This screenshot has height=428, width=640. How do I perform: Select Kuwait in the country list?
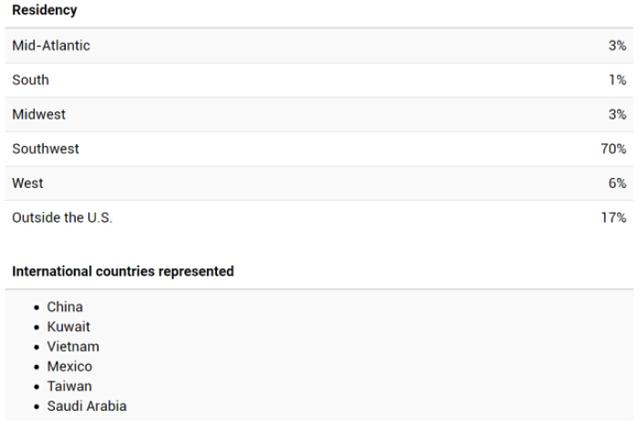(69, 326)
